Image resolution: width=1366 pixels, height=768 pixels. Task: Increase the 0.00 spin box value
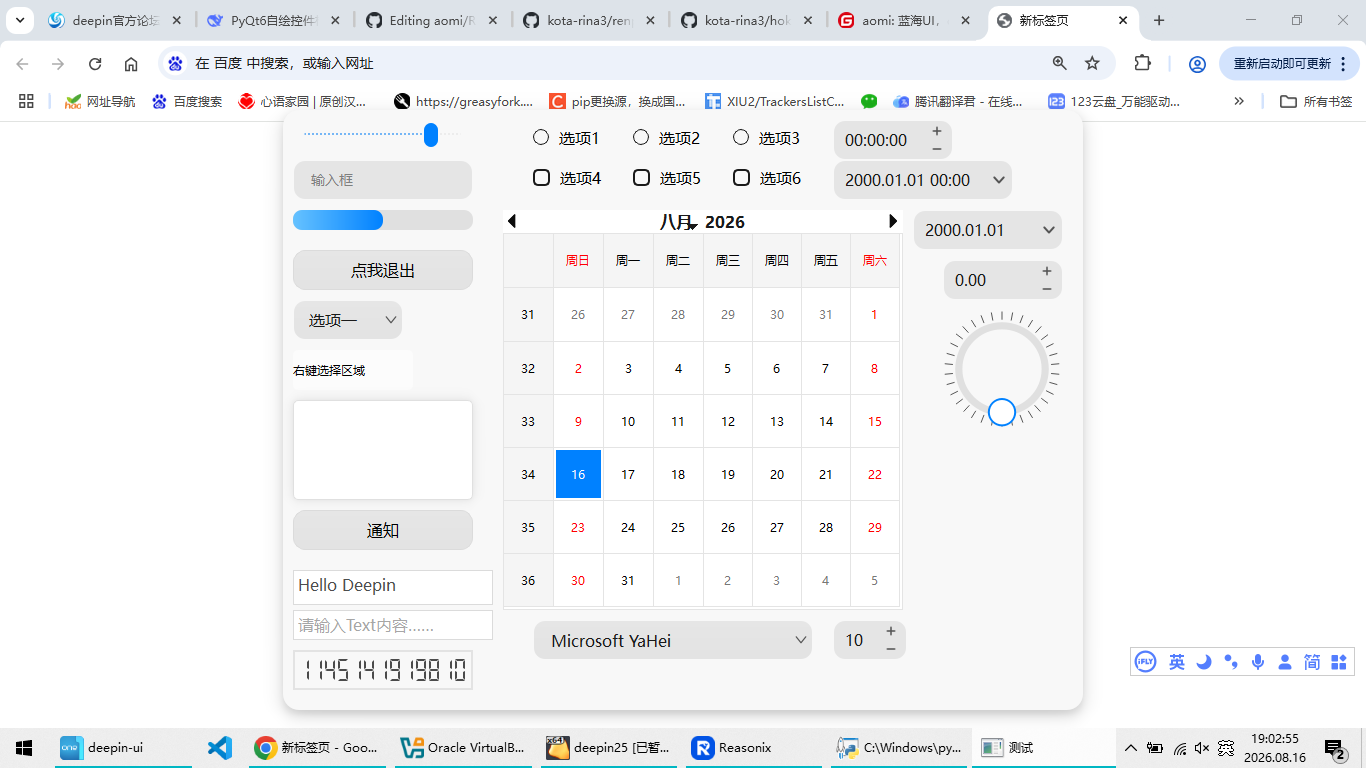[1047, 271]
